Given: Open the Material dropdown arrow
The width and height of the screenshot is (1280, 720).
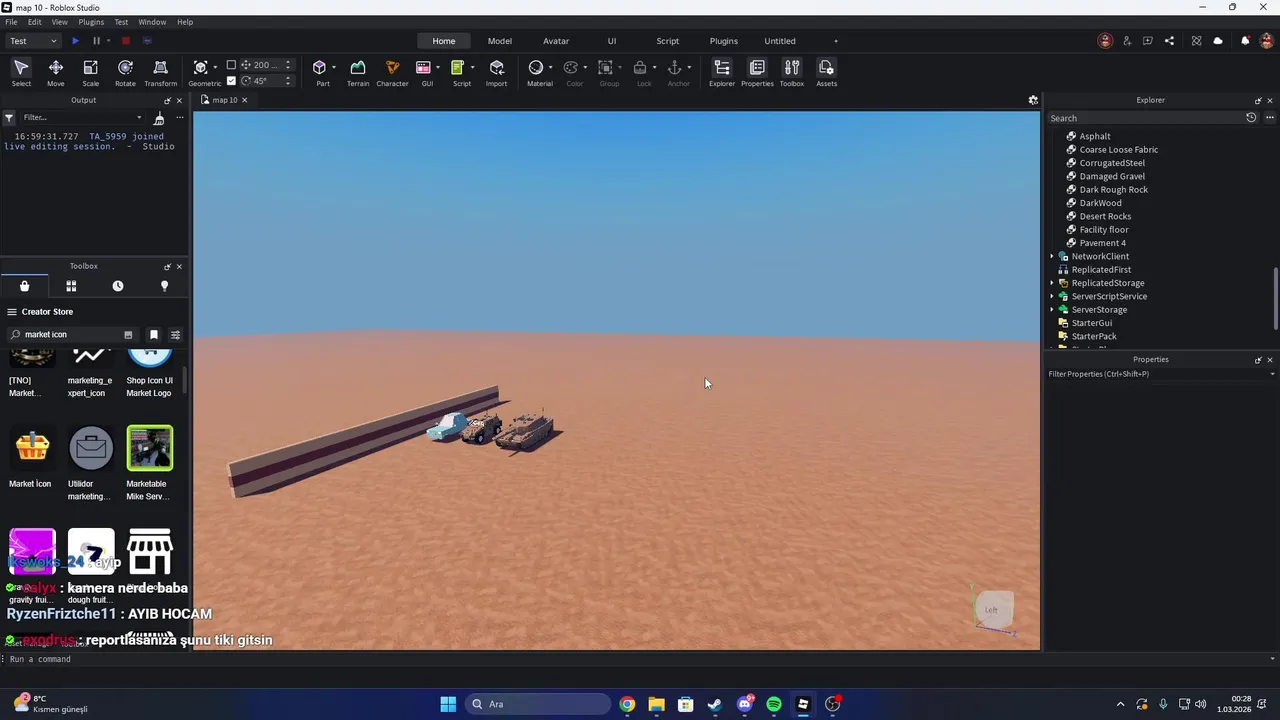Looking at the screenshot, I should click(x=550, y=68).
